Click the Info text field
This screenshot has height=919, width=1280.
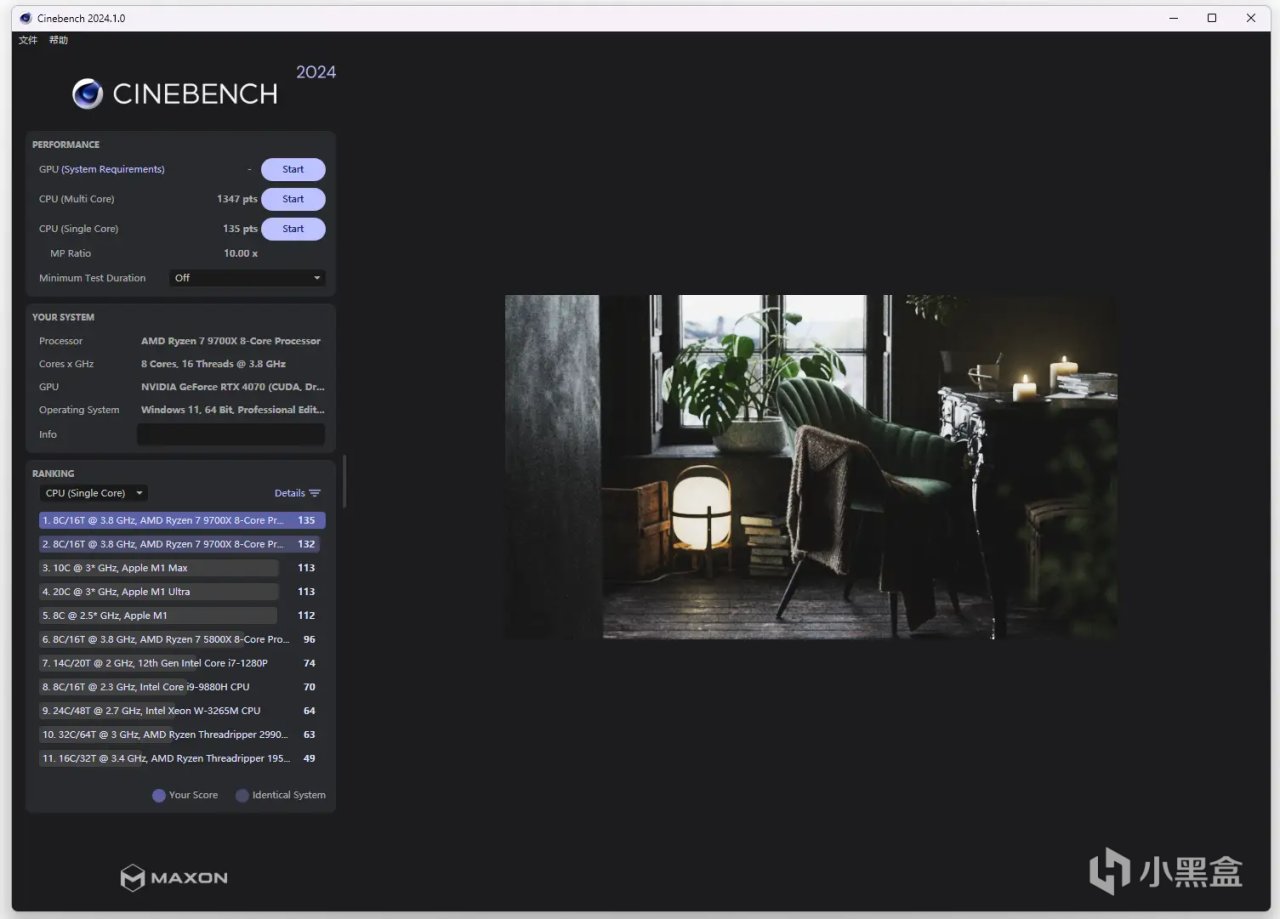point(231,434)
